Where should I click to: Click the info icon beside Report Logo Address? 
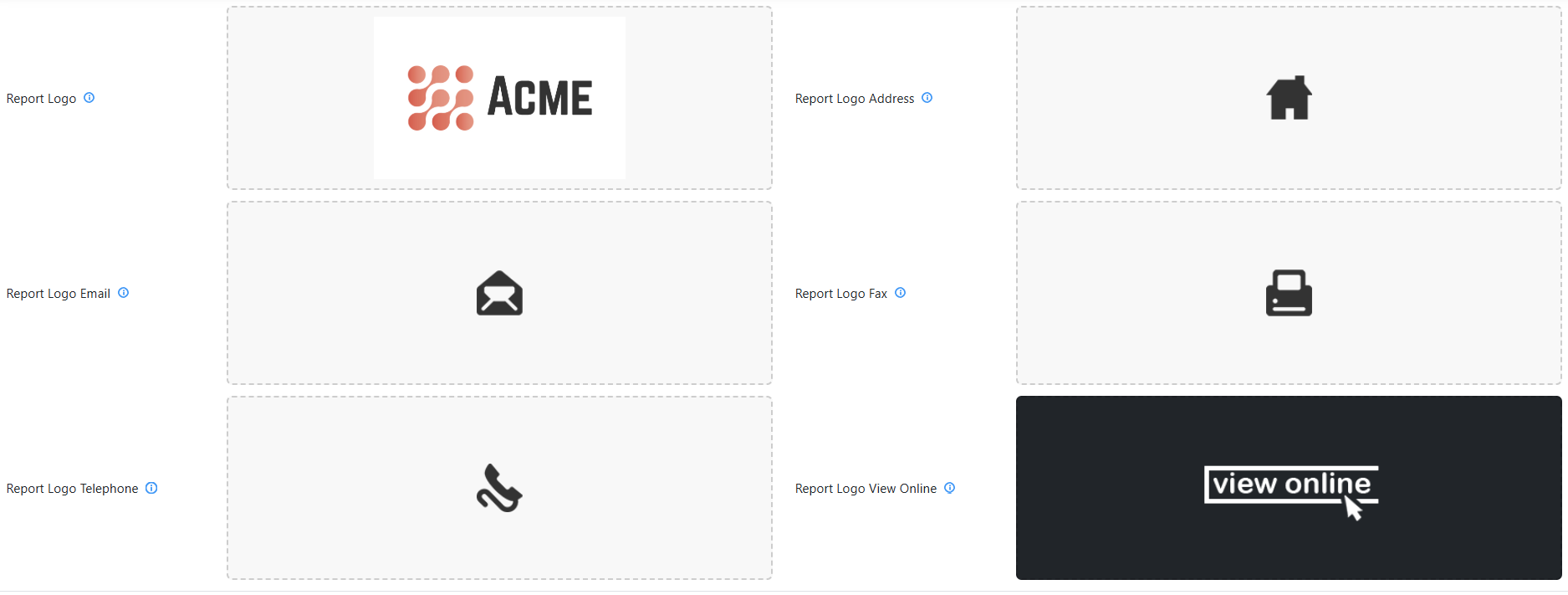coord(927,98)
